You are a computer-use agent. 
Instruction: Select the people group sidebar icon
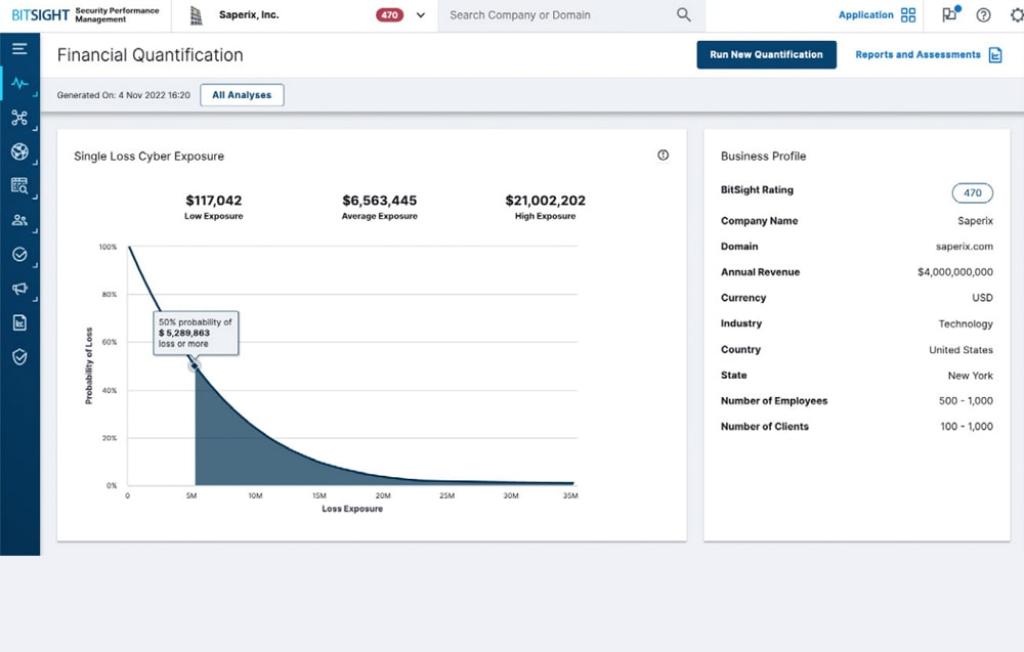(19, 220)
